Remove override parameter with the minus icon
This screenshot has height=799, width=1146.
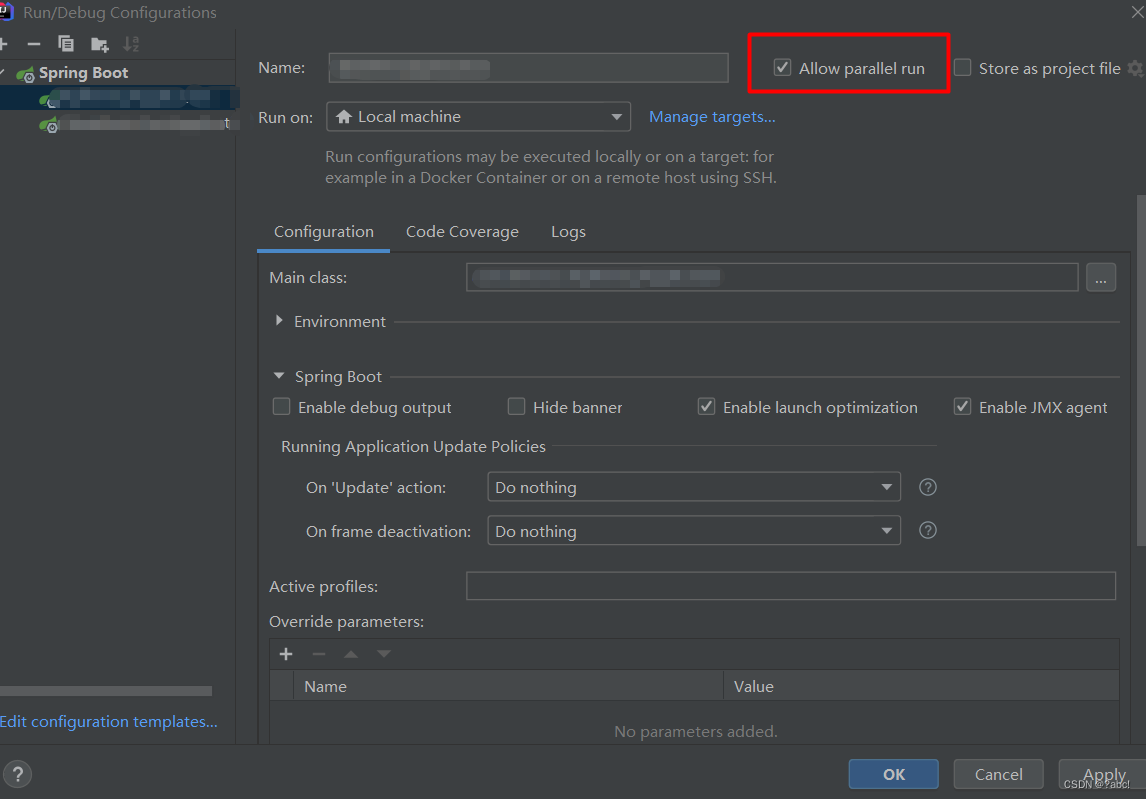click(x=319, y=654)
